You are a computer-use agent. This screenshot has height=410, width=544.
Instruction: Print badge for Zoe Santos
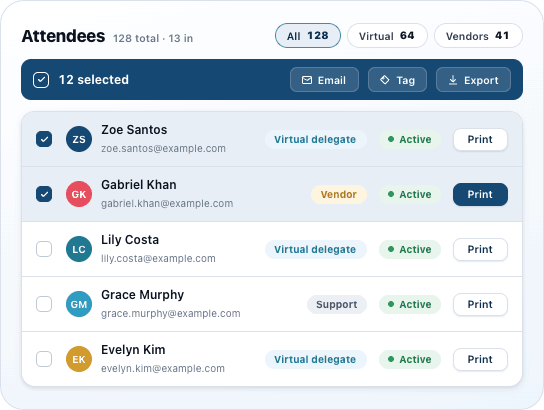pos(480,139)
